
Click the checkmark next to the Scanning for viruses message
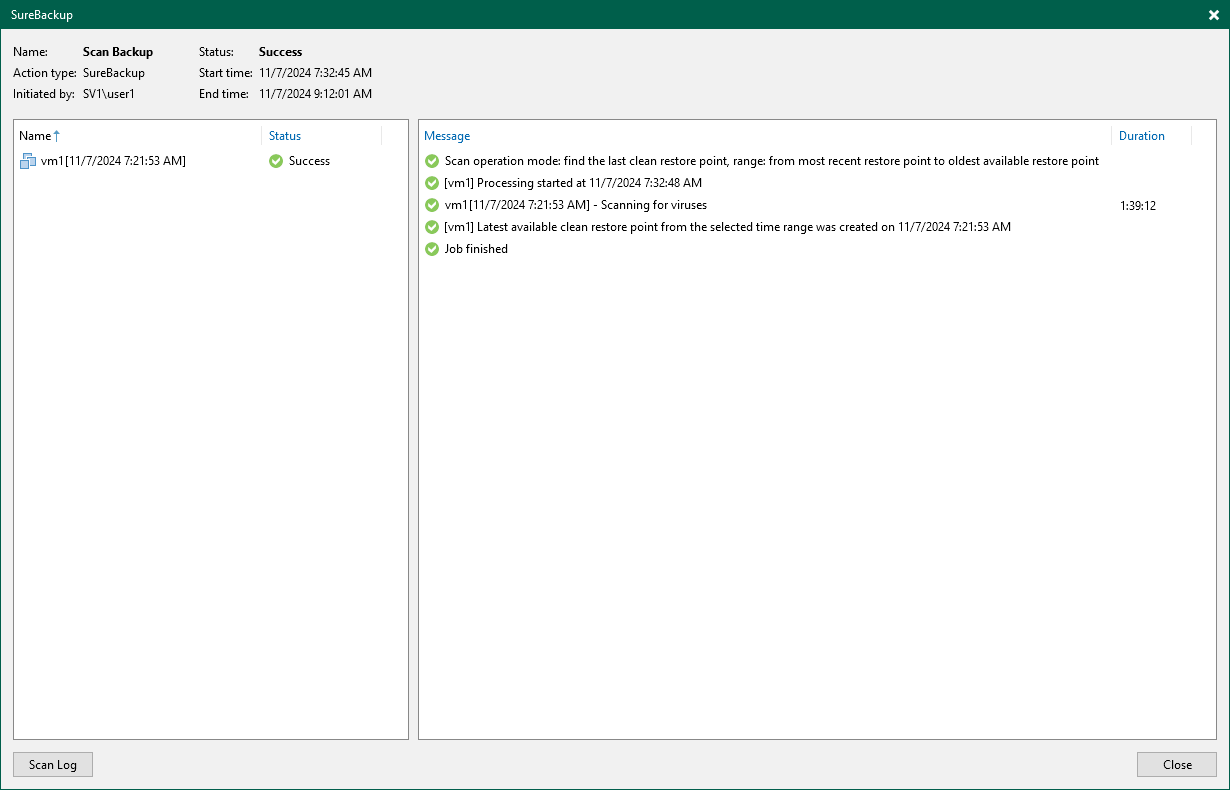tap(431, 204)
